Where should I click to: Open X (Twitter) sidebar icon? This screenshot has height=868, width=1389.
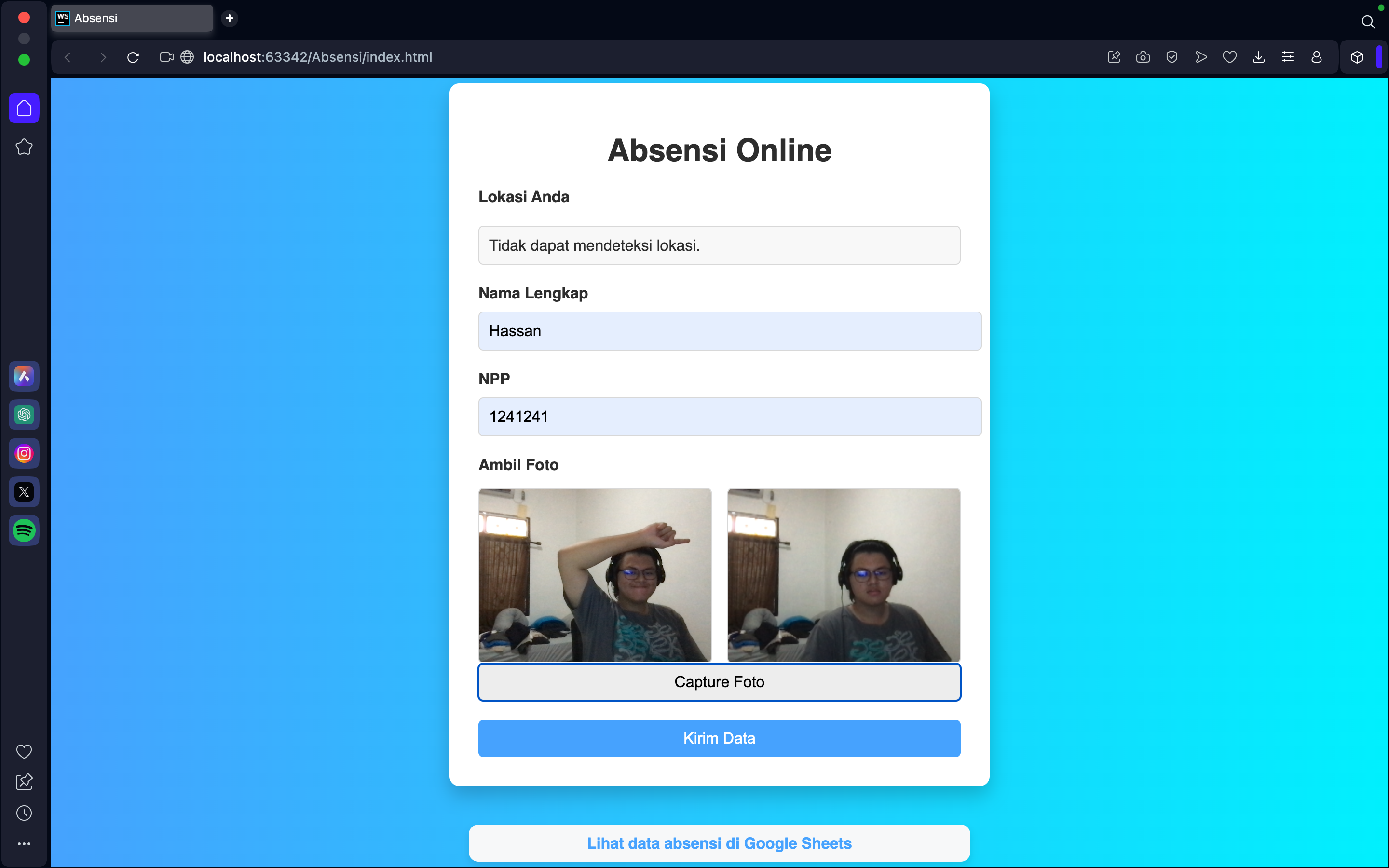click(x=24, y=492)
